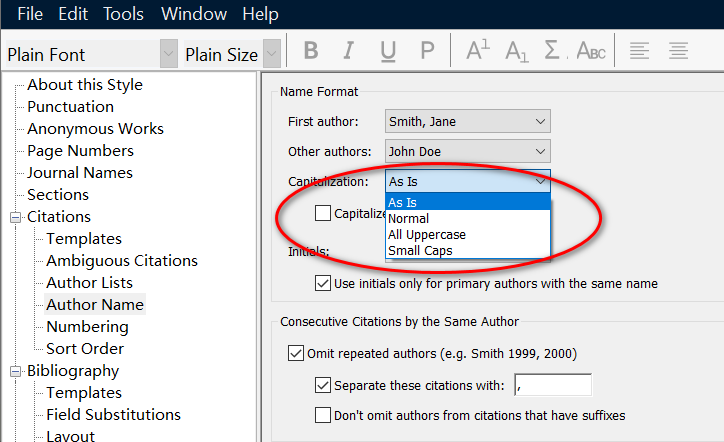
Task: Toggle Italic formatting icon
Action: click(349, 51)
